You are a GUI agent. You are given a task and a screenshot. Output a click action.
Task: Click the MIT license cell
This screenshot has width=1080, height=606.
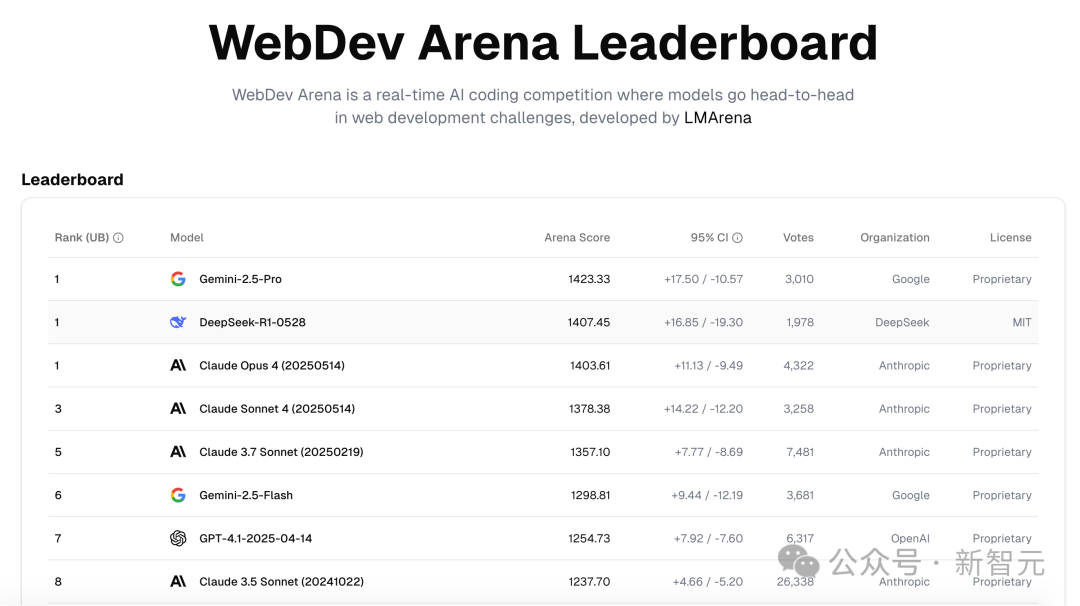coord(1022,322)
